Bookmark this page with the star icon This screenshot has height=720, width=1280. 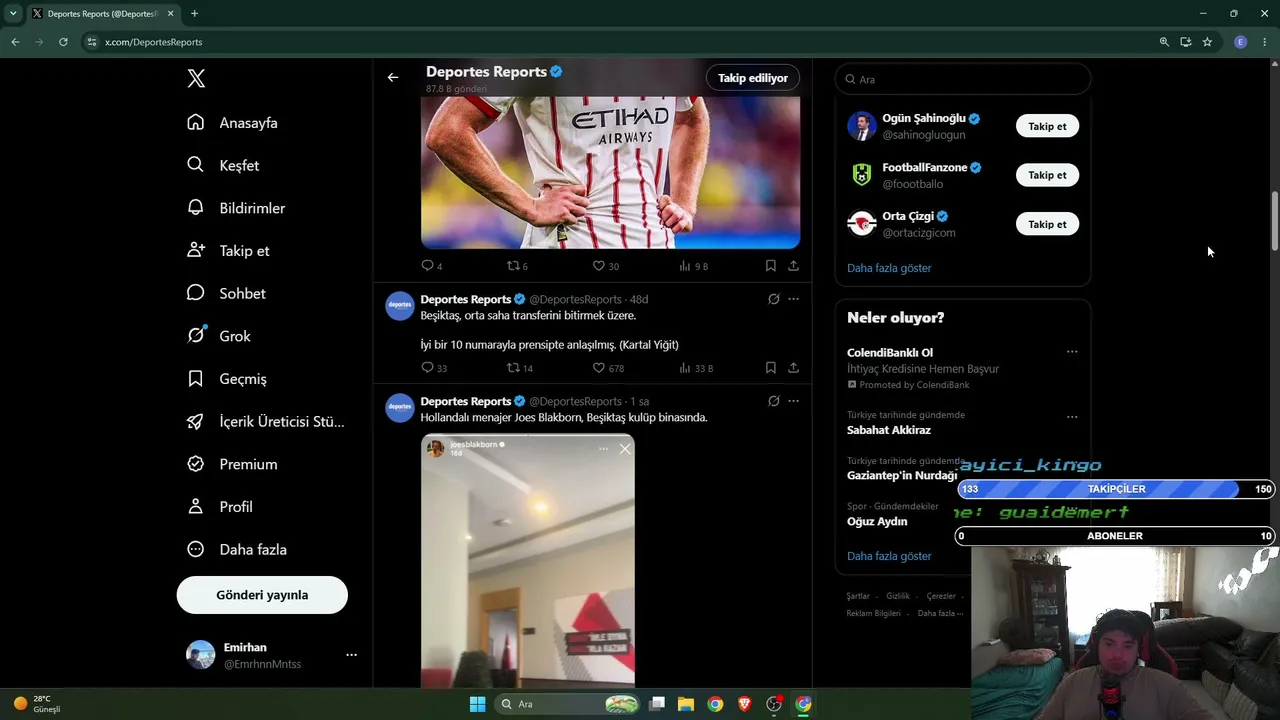1207,42
